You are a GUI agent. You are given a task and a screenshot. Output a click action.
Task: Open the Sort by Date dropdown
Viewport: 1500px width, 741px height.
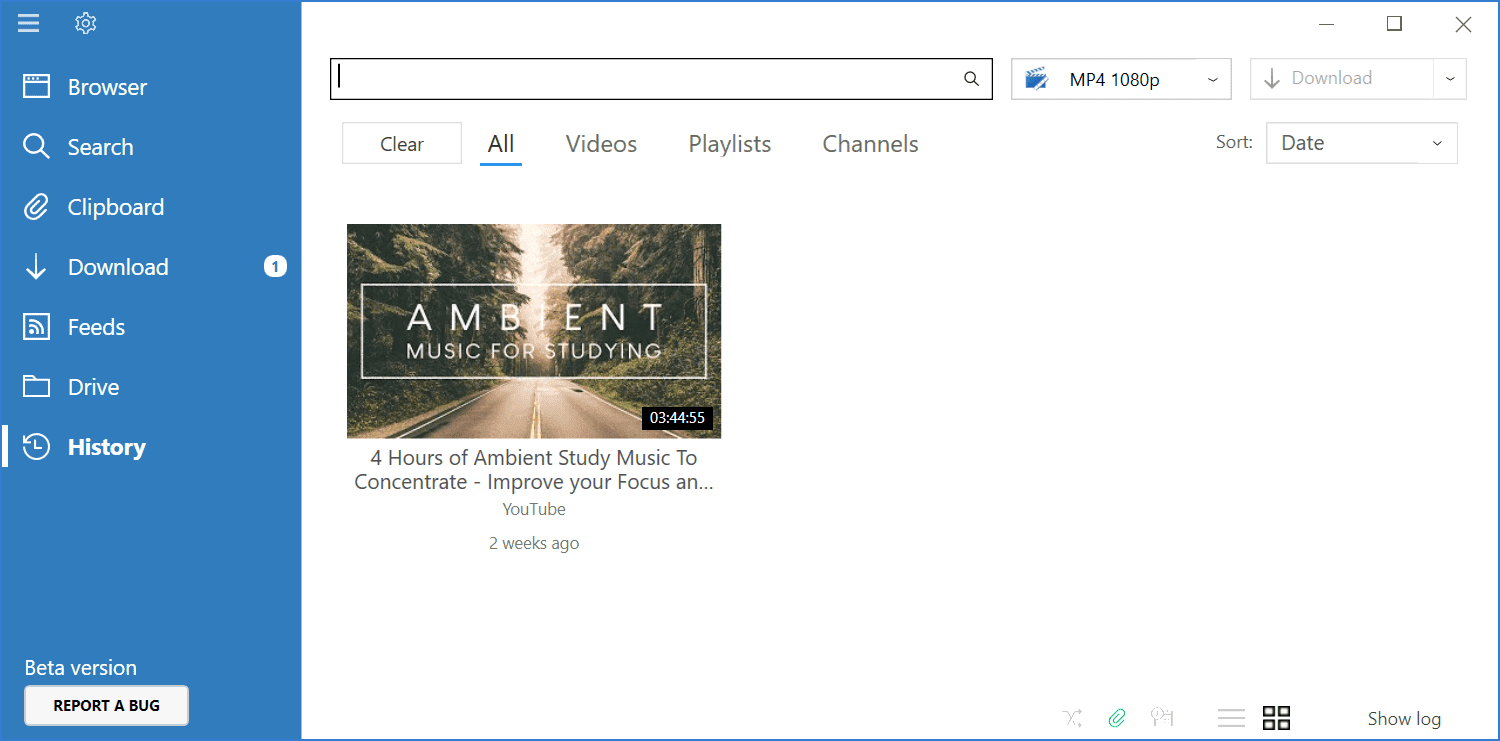pos(1362,143)
